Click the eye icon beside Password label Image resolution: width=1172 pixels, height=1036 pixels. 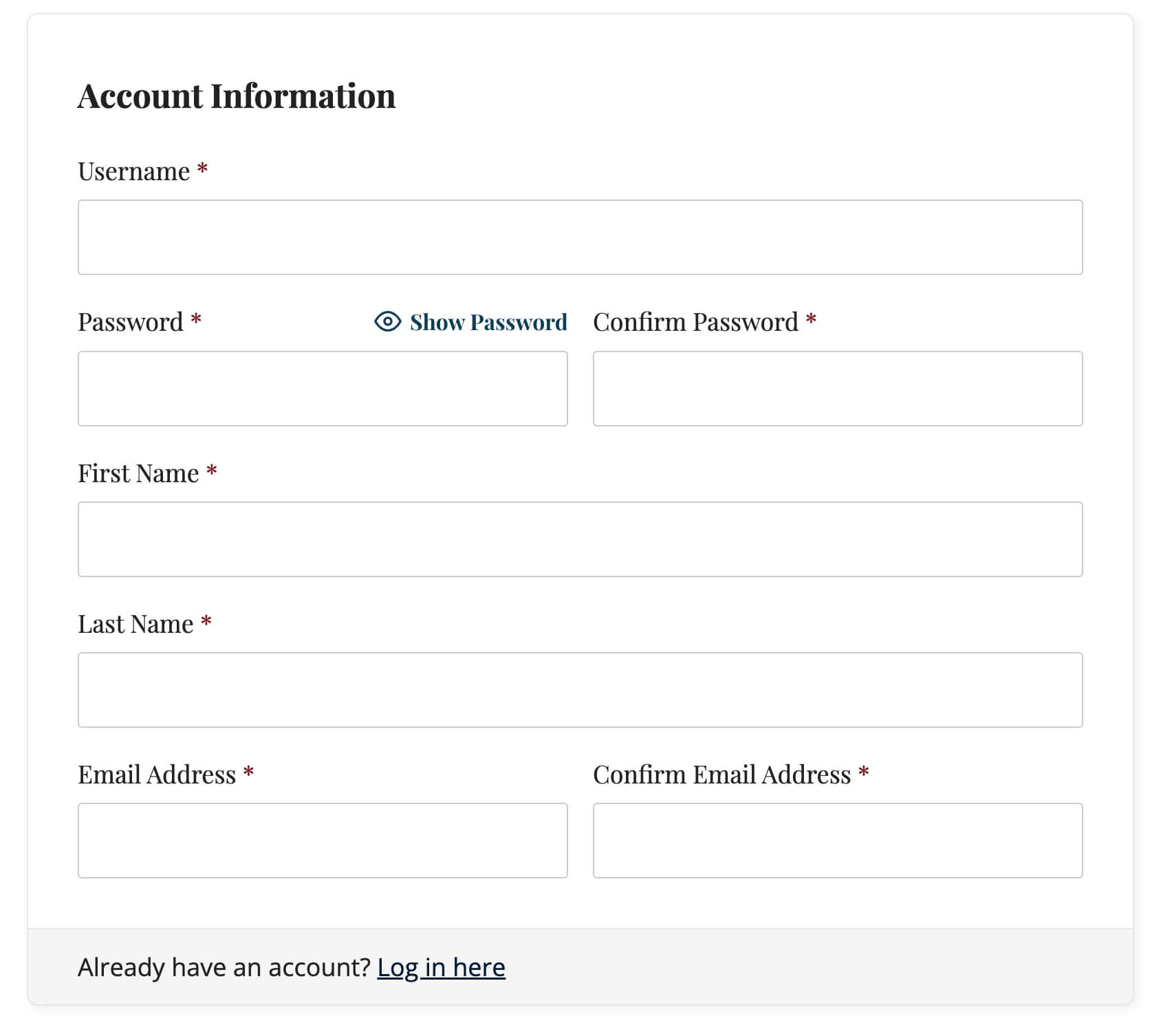tap(387, 321)
